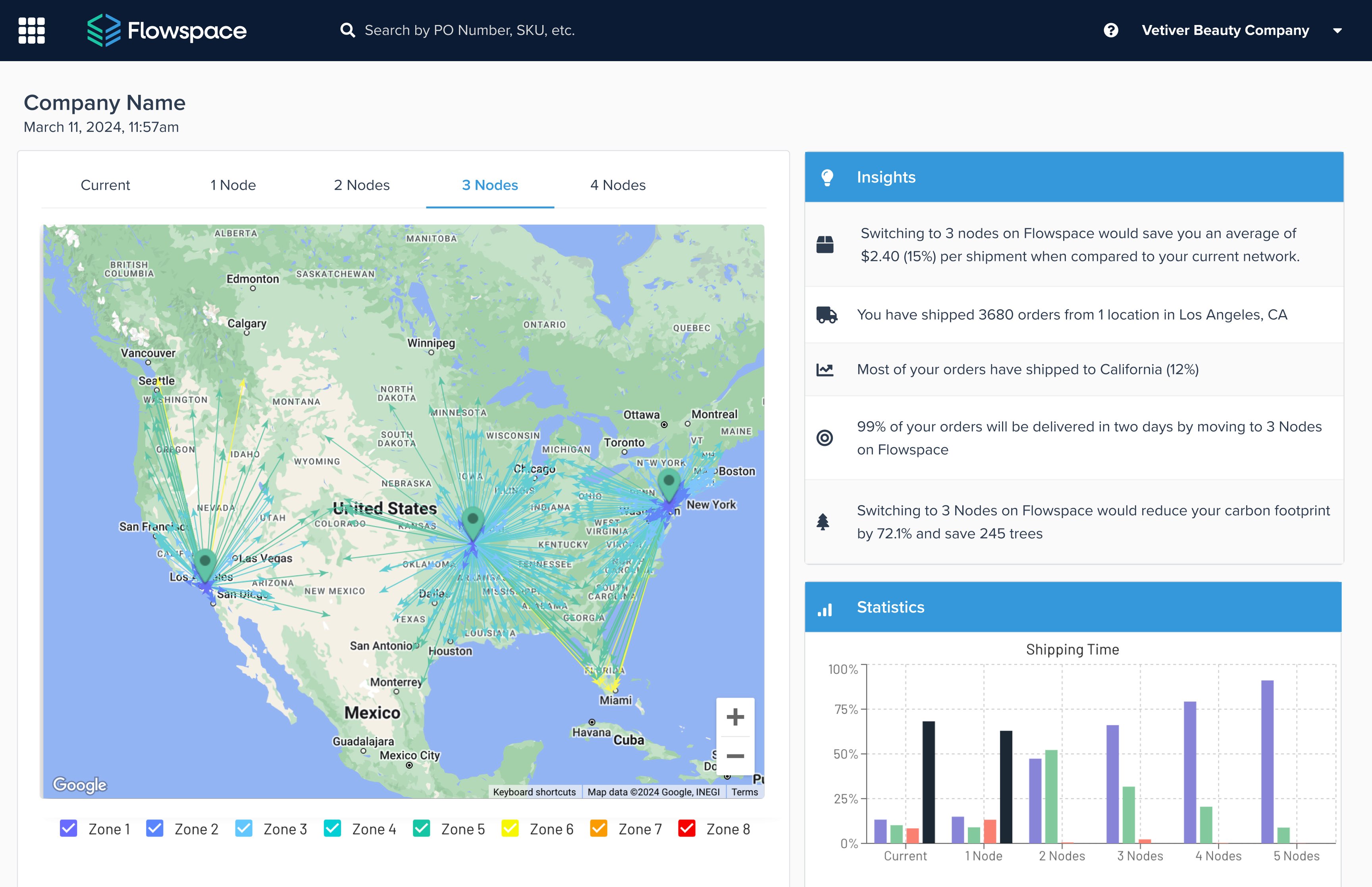Image resolution: width=1372 pixels, height=887 pixels.
Task: Switch to the 4 Nodes tab
Action: tap(617, 185)
